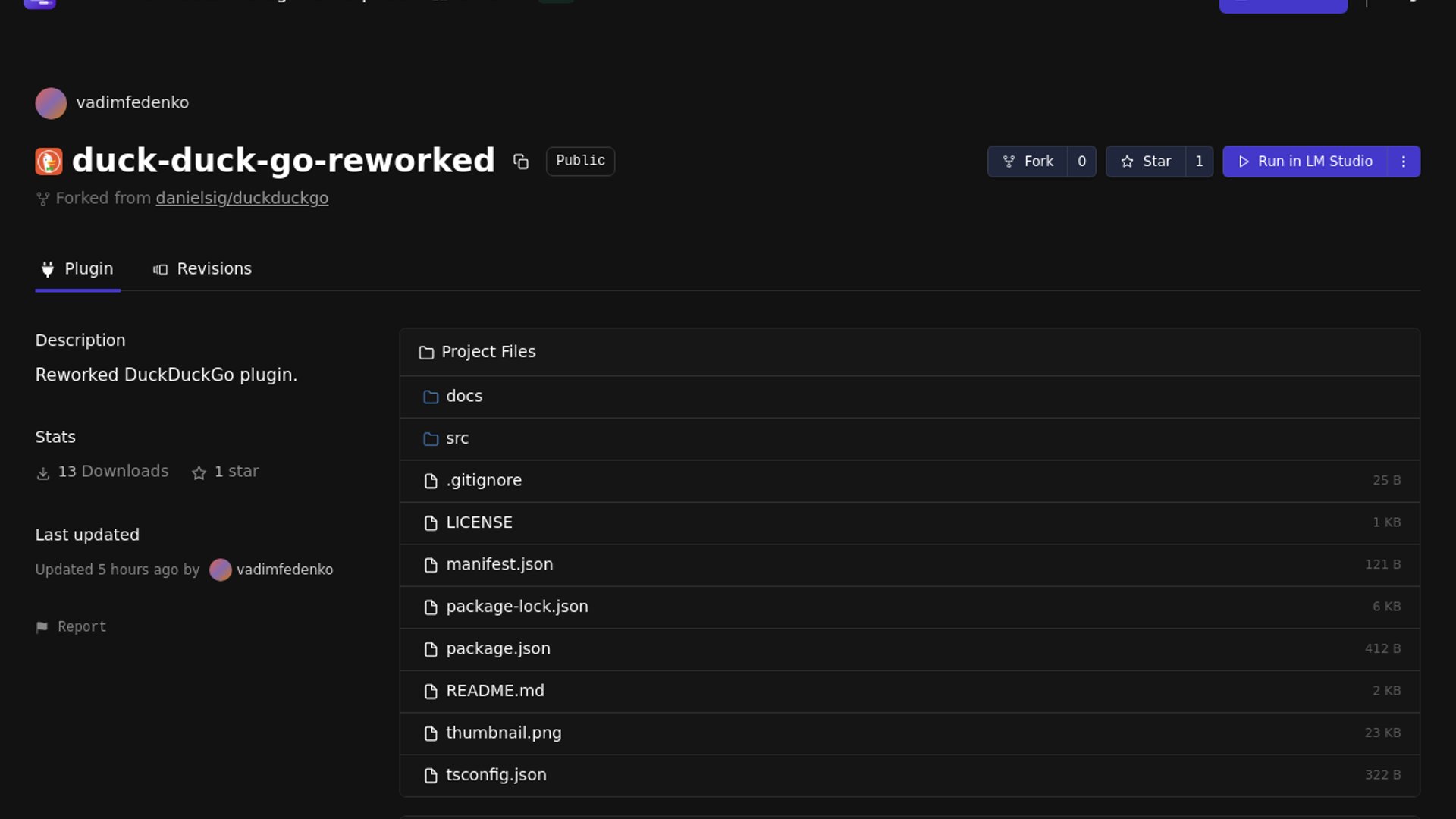Copy the plugin name with copy icon
Viewport: 1456px width, 819px height.
(520, 162)
